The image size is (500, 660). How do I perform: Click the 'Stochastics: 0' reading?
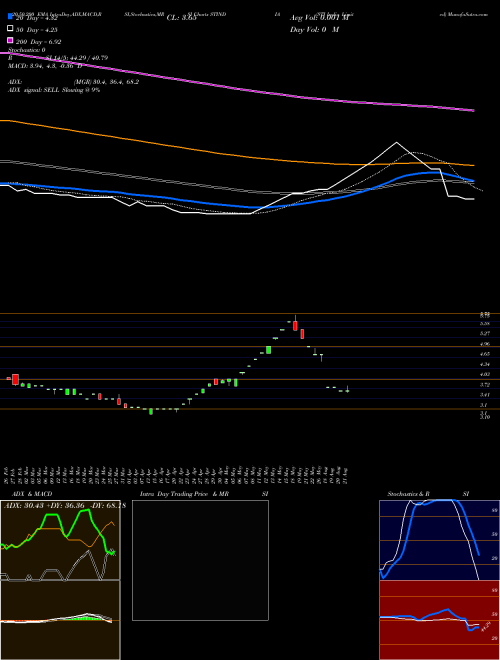[27, 50]
